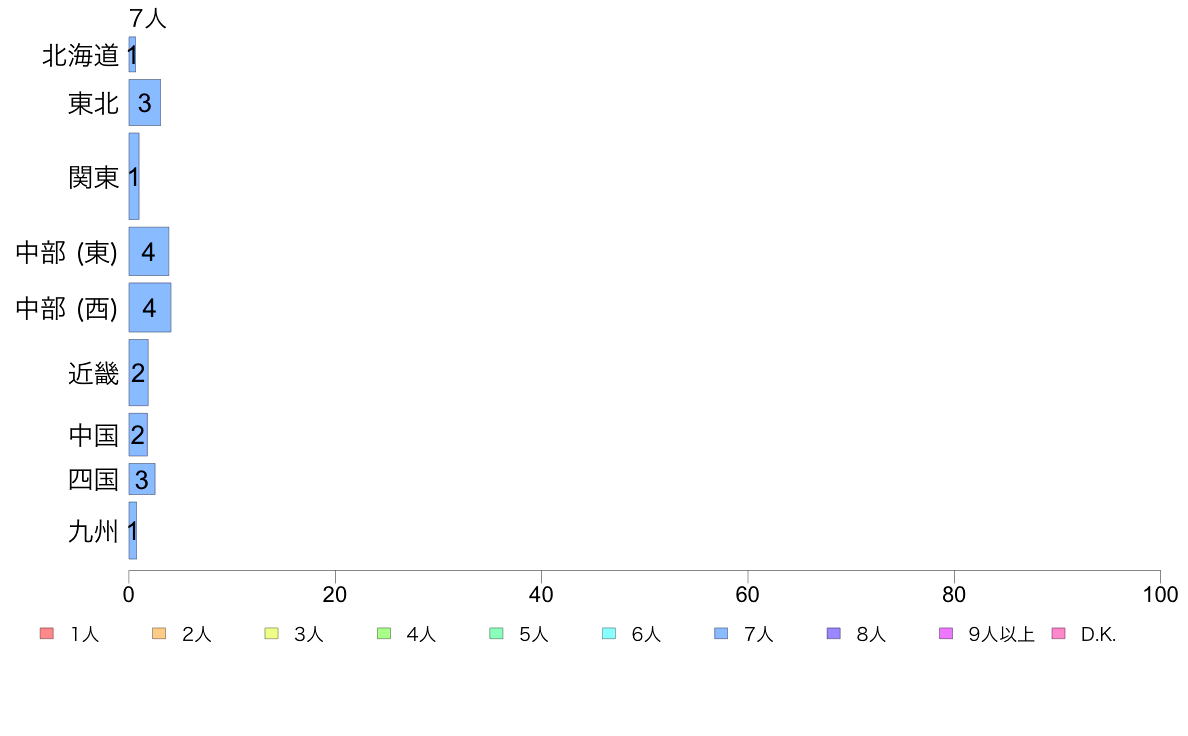Click the 4人 green legend swatch
This screenshot has width=1188, height=736.
pyautogui.click(x=384, y=633)
